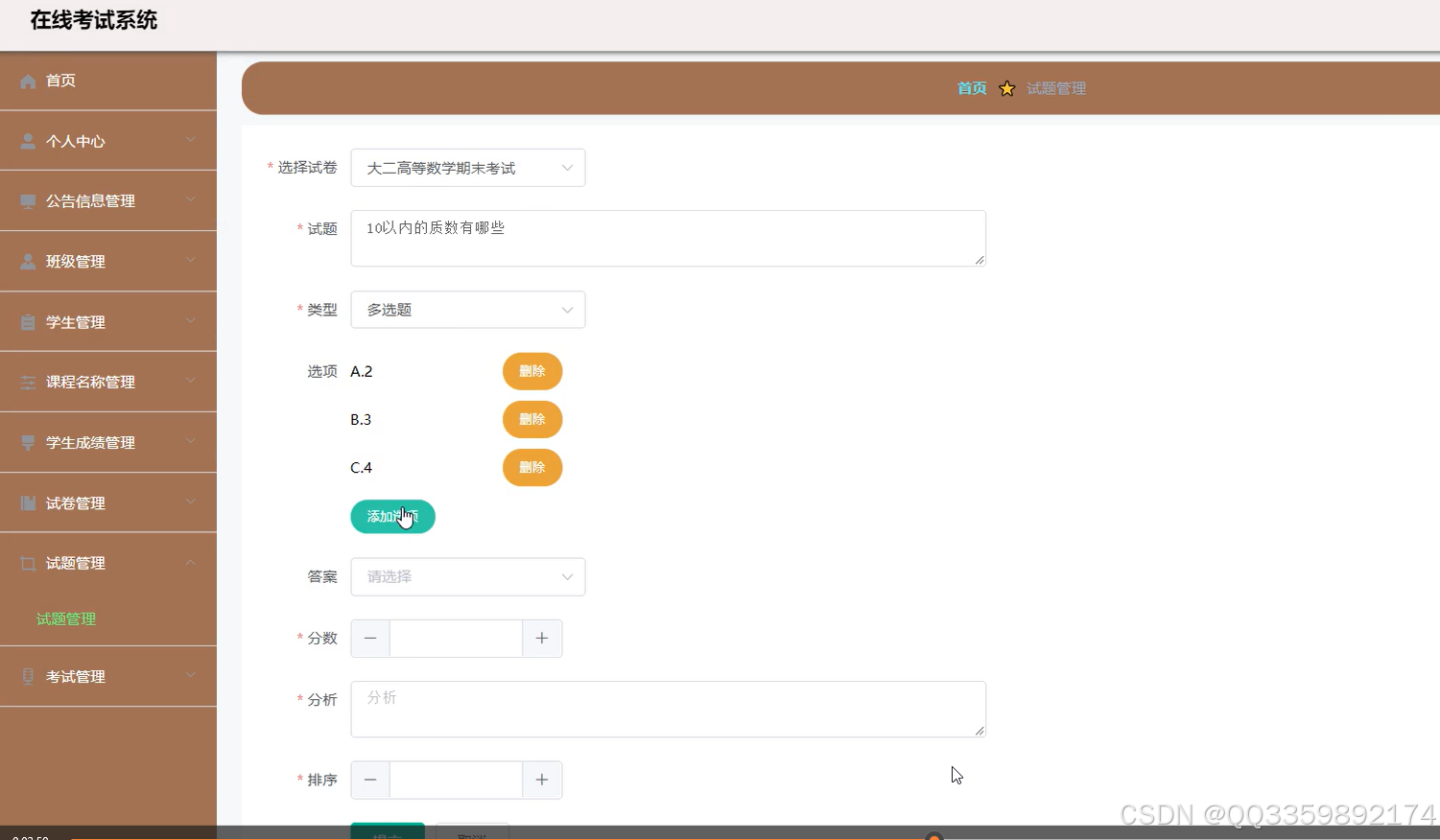Expand the 班级管理 chevron

(191, 260)
